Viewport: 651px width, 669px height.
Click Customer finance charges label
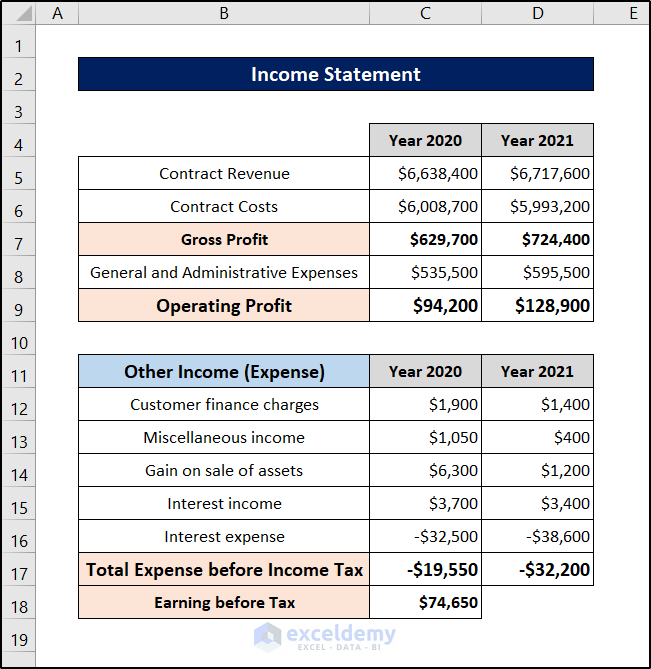coord(224,404)
